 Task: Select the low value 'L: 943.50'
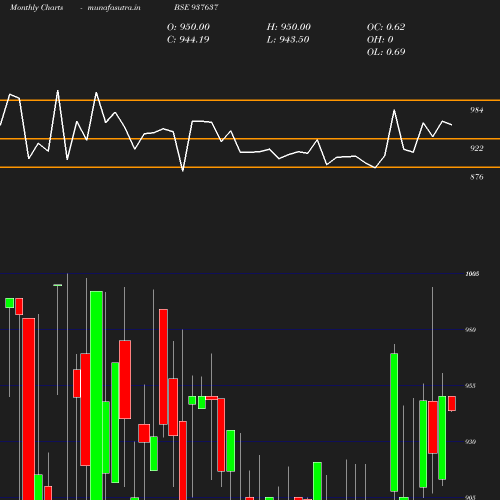pos(288,40)
